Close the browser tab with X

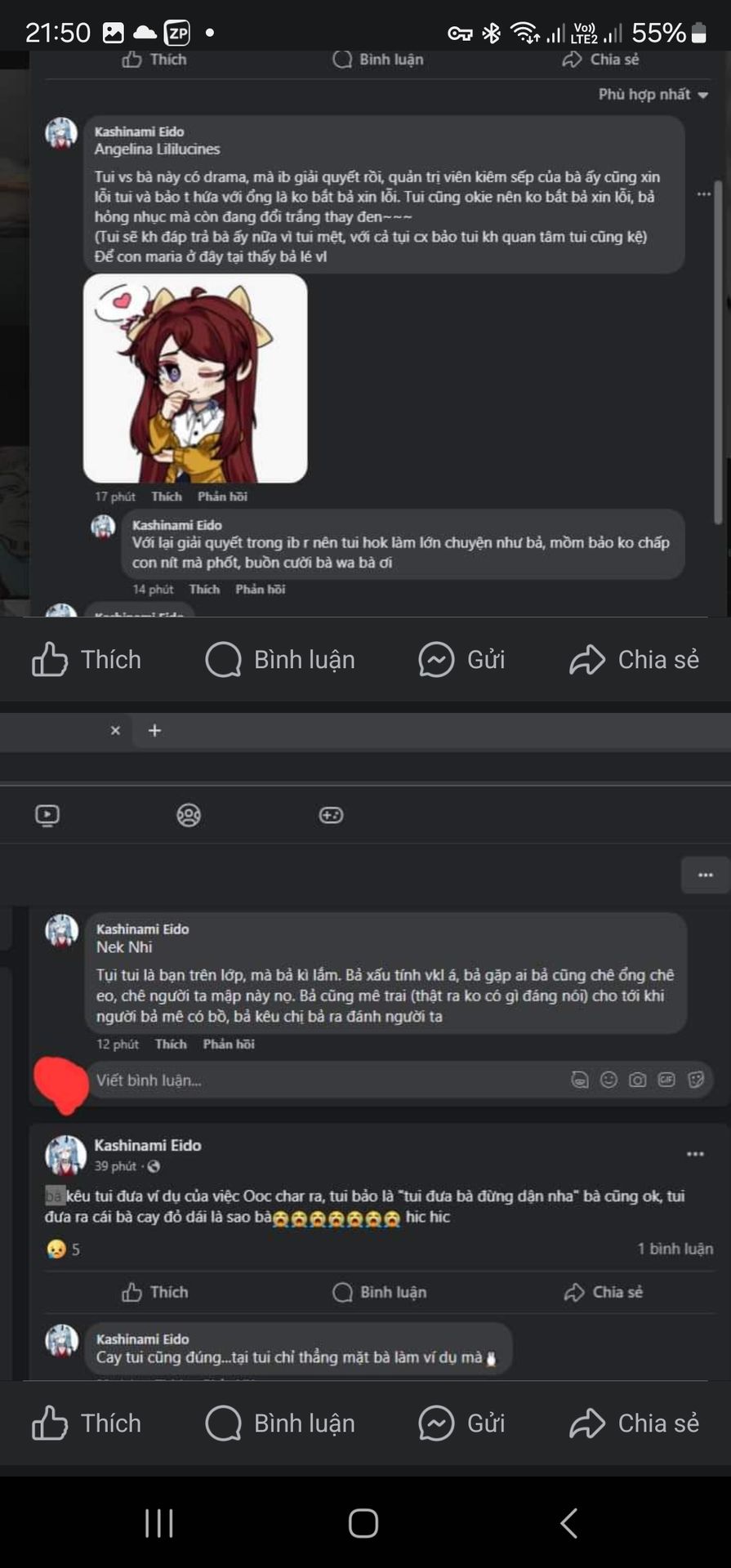115,730
